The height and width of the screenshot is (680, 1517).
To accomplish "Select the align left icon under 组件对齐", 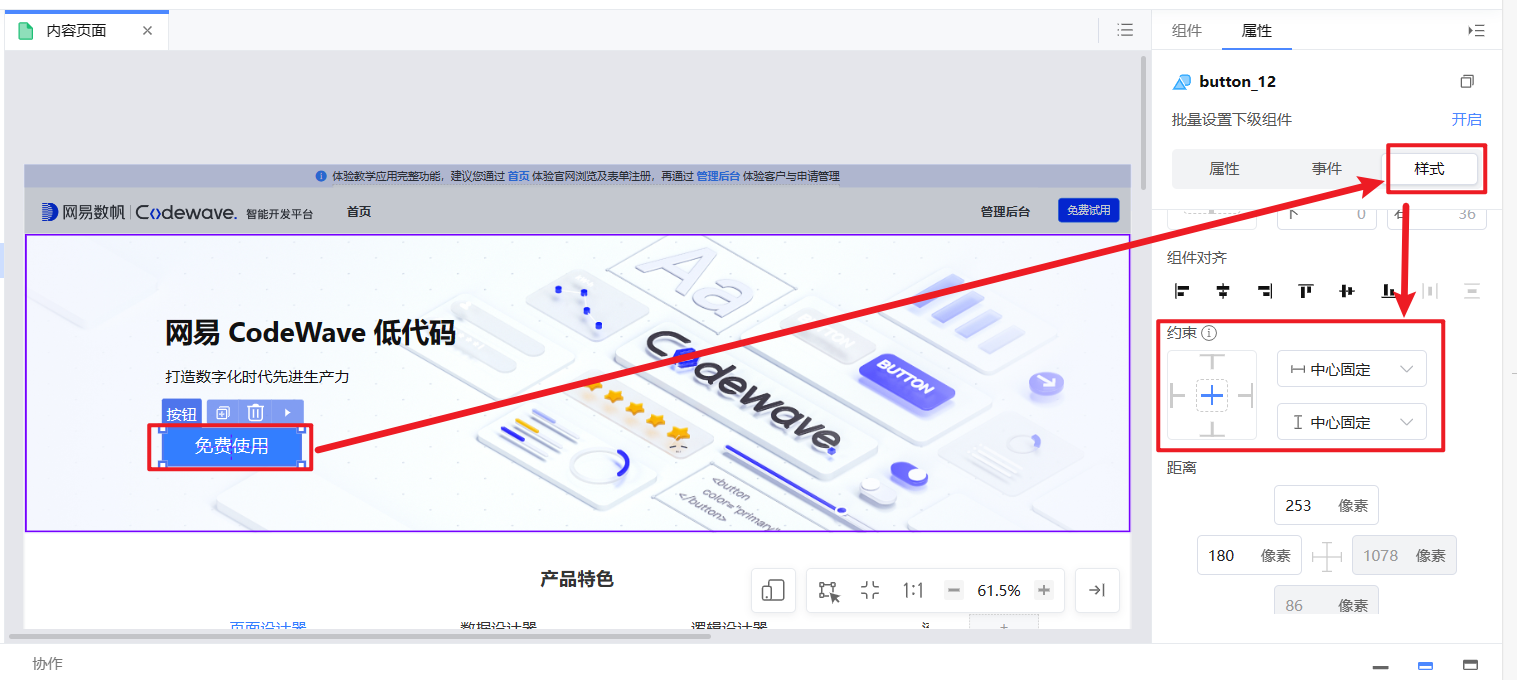I will [1181, 291].
